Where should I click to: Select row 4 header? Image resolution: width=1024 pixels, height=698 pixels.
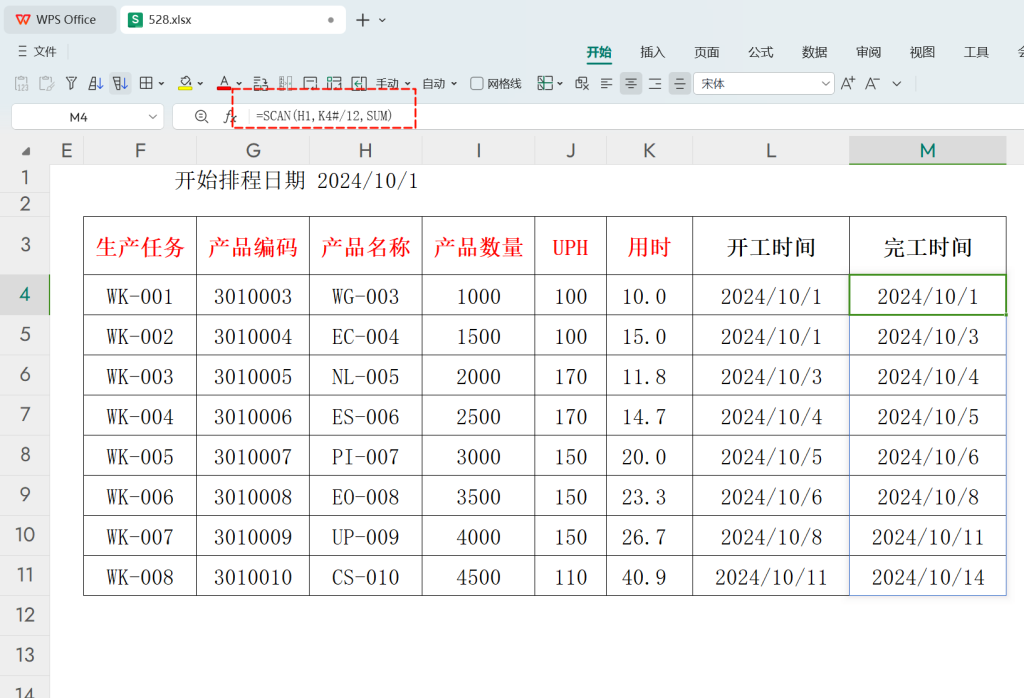coord(25,294)
